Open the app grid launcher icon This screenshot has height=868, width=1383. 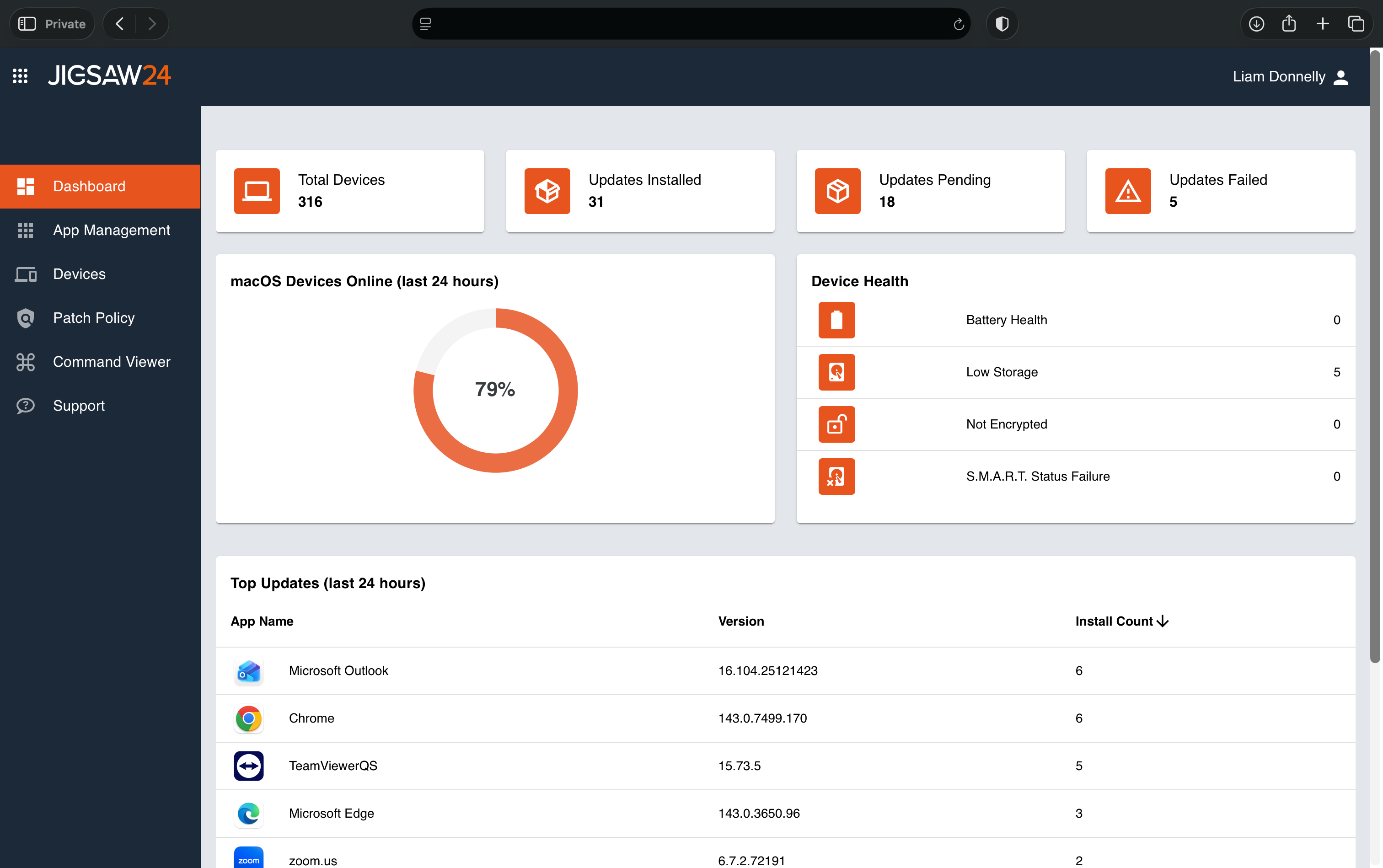pos(20,76)
